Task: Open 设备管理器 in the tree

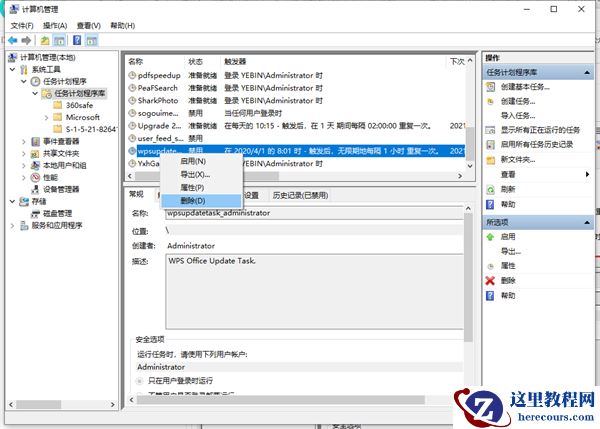Action: [61, 189]
